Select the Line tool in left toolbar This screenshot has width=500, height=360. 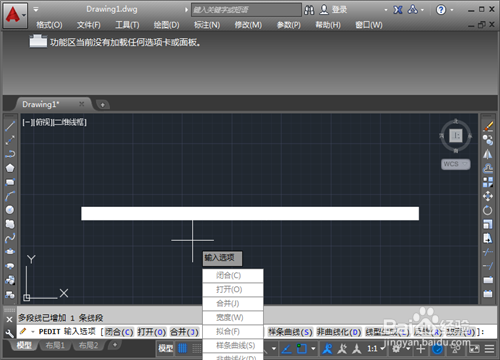pyautogui.click(x=10, y=126)
